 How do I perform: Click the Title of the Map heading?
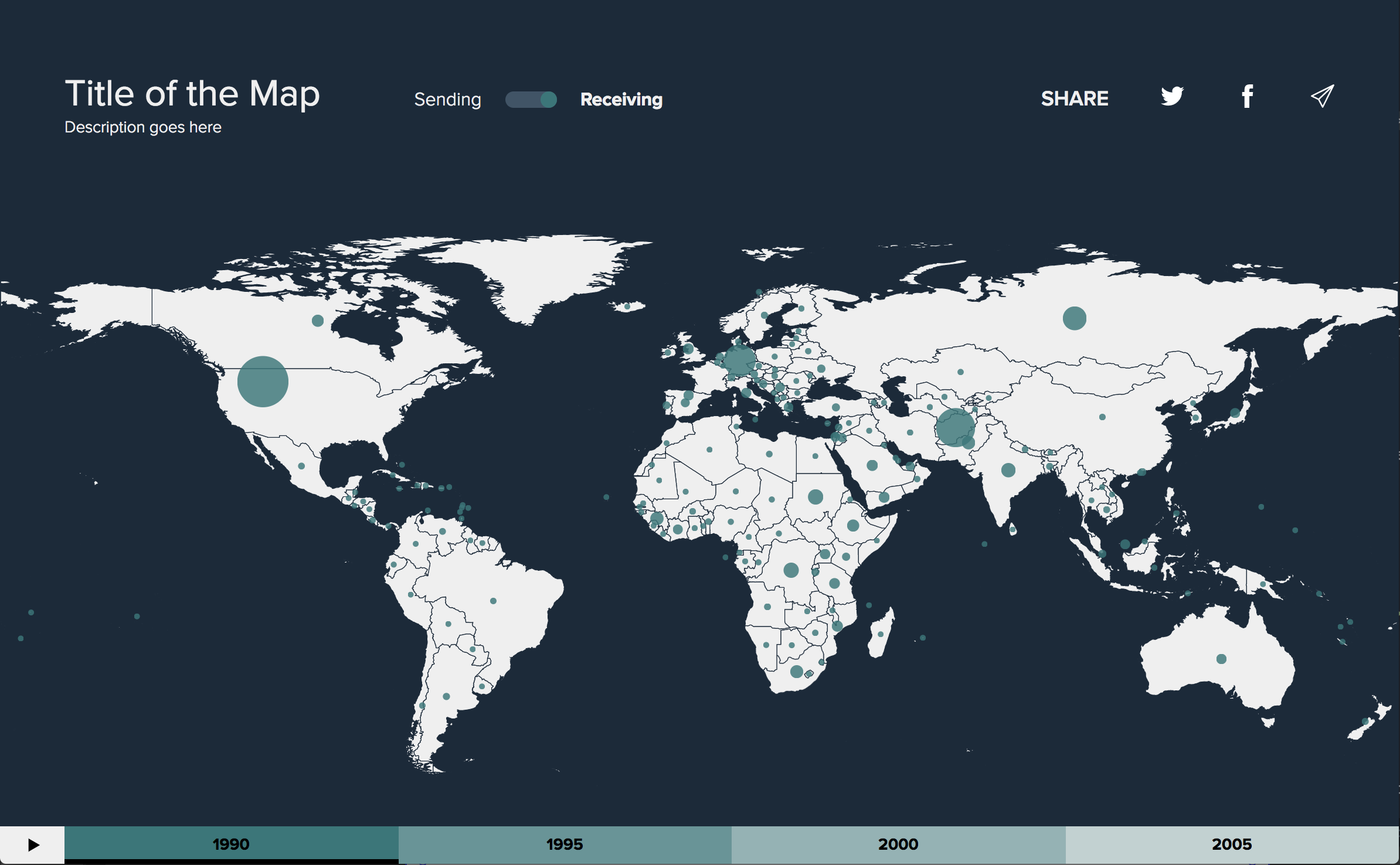[192, 93]
